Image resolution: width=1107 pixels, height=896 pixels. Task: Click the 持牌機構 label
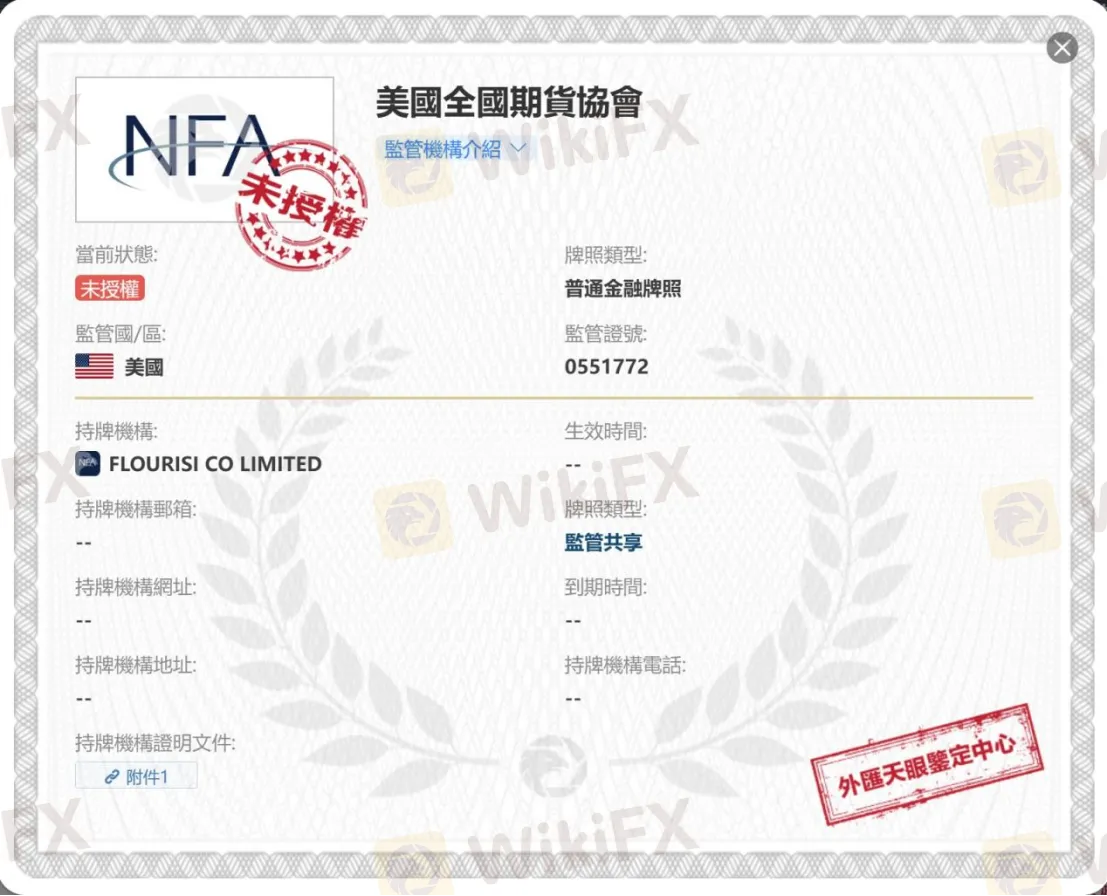point(116,431)
